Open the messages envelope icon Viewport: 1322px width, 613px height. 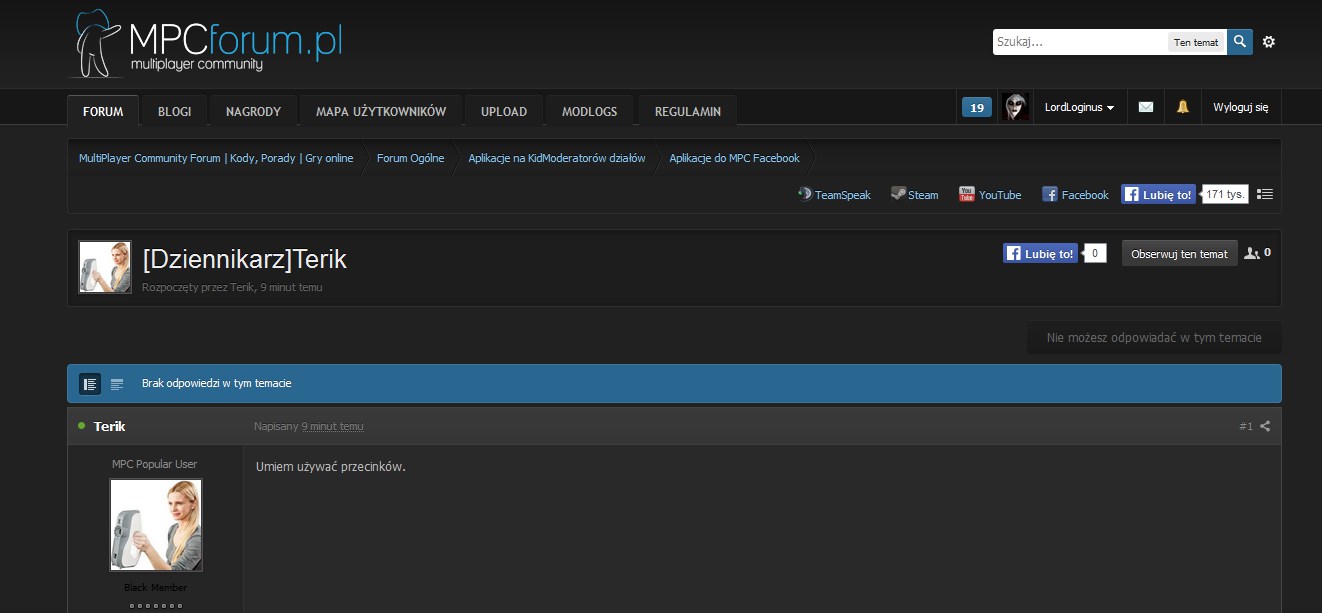pyautogui.click(x=1146, y=107)
